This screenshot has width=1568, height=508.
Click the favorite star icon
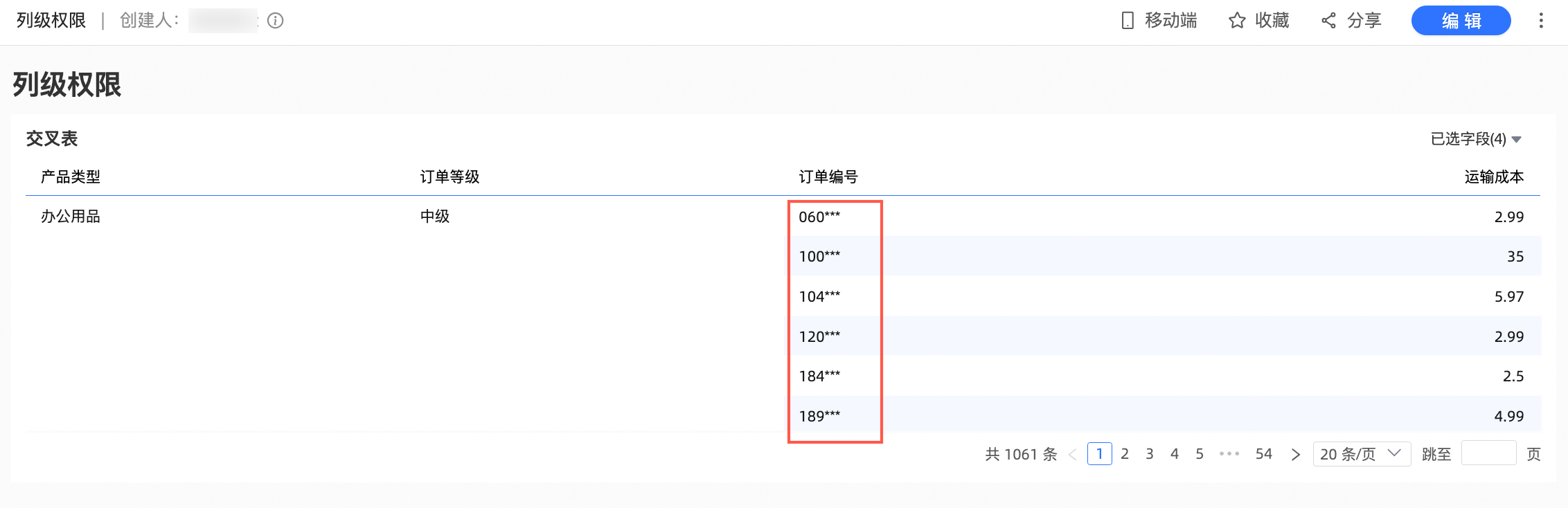[1237, 21]
